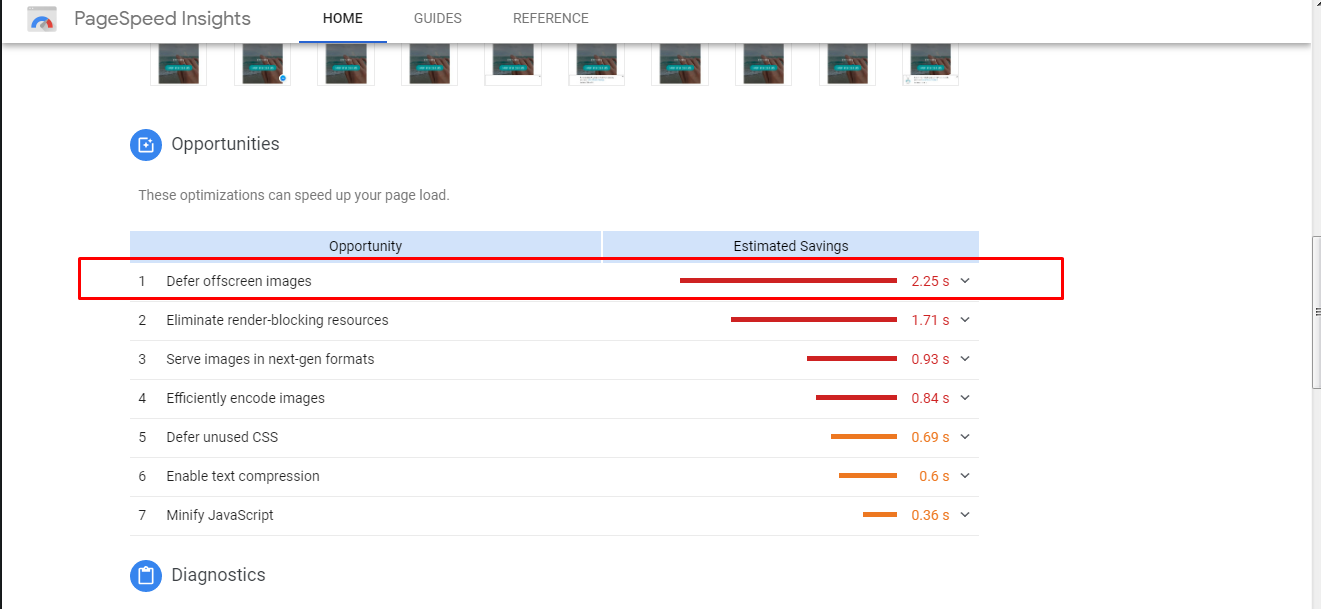Expand Serve images in next-gen formats details
This screenshot has height=609, width=1321.
[x=964, y=359]
